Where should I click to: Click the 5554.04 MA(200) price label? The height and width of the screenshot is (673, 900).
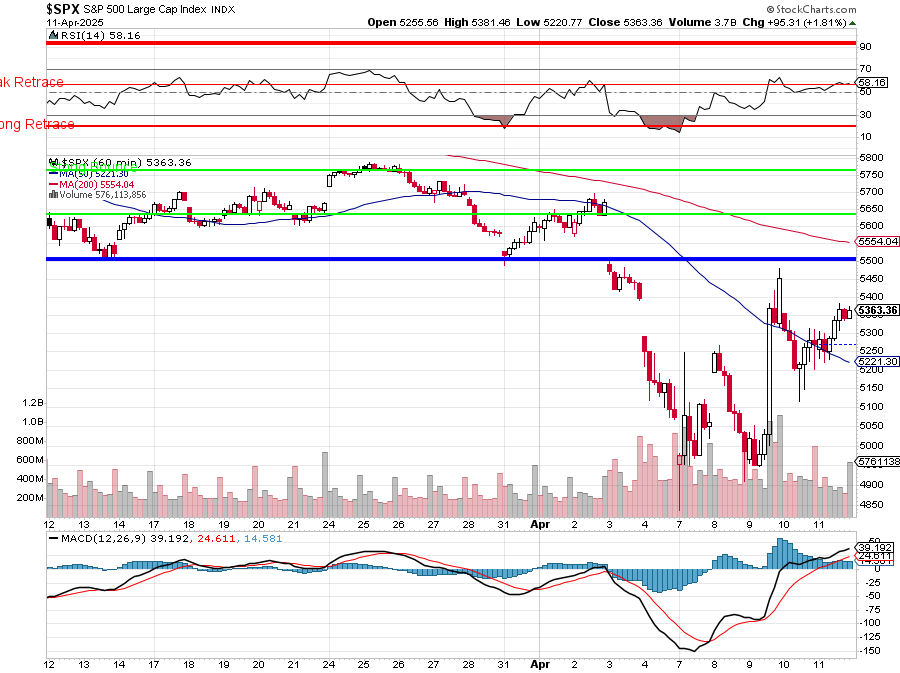(877, 242)
